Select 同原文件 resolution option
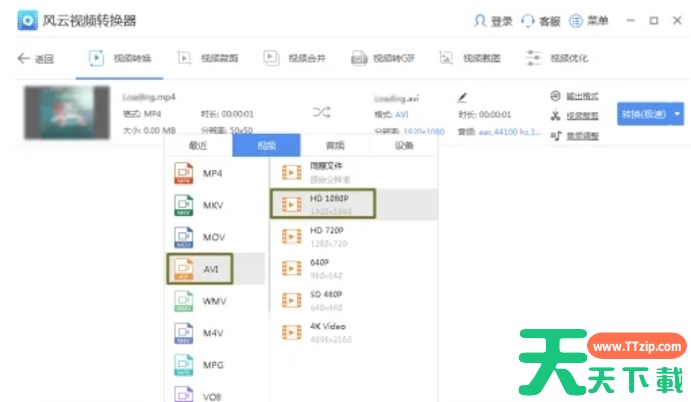Screen dimensions: 691x402 354,172
